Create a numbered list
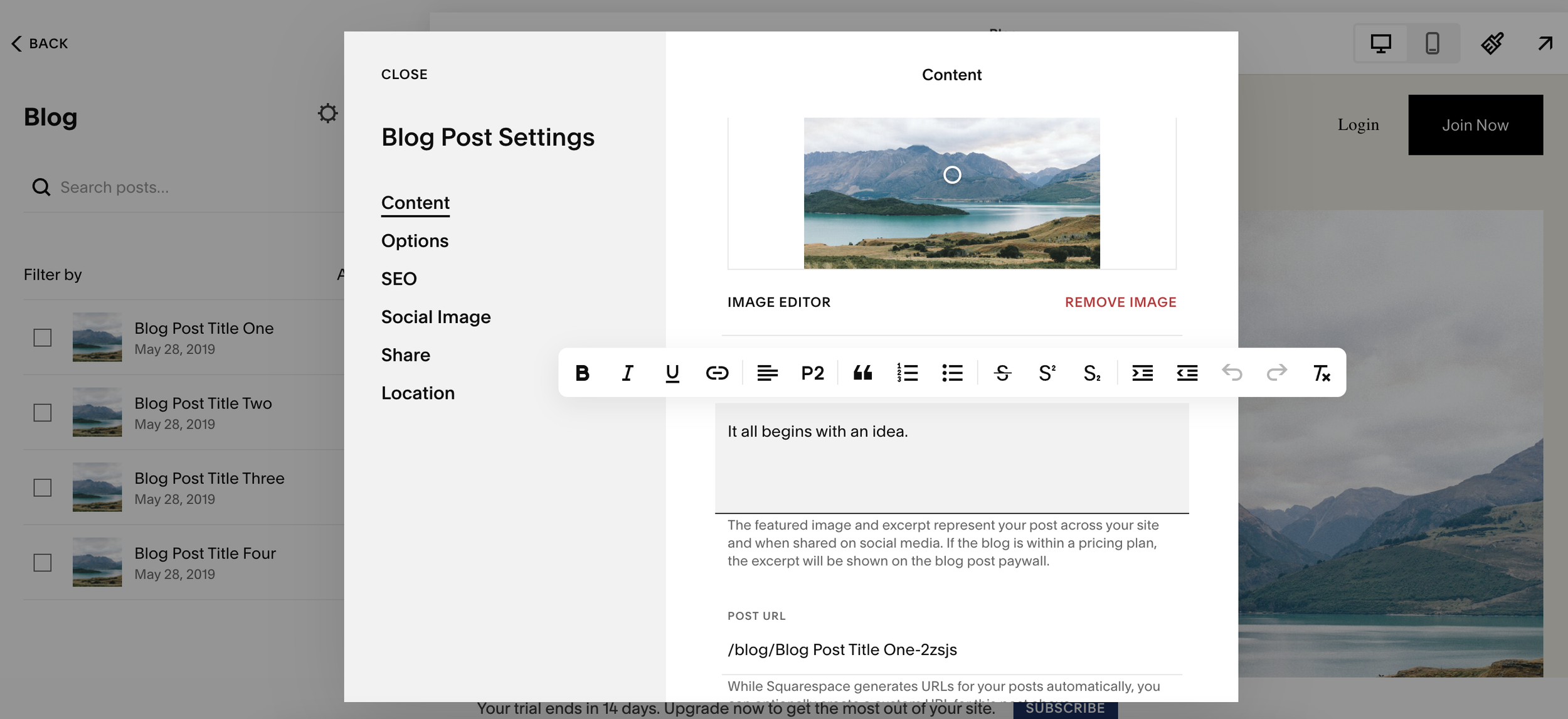 click(x=907, y=373)
